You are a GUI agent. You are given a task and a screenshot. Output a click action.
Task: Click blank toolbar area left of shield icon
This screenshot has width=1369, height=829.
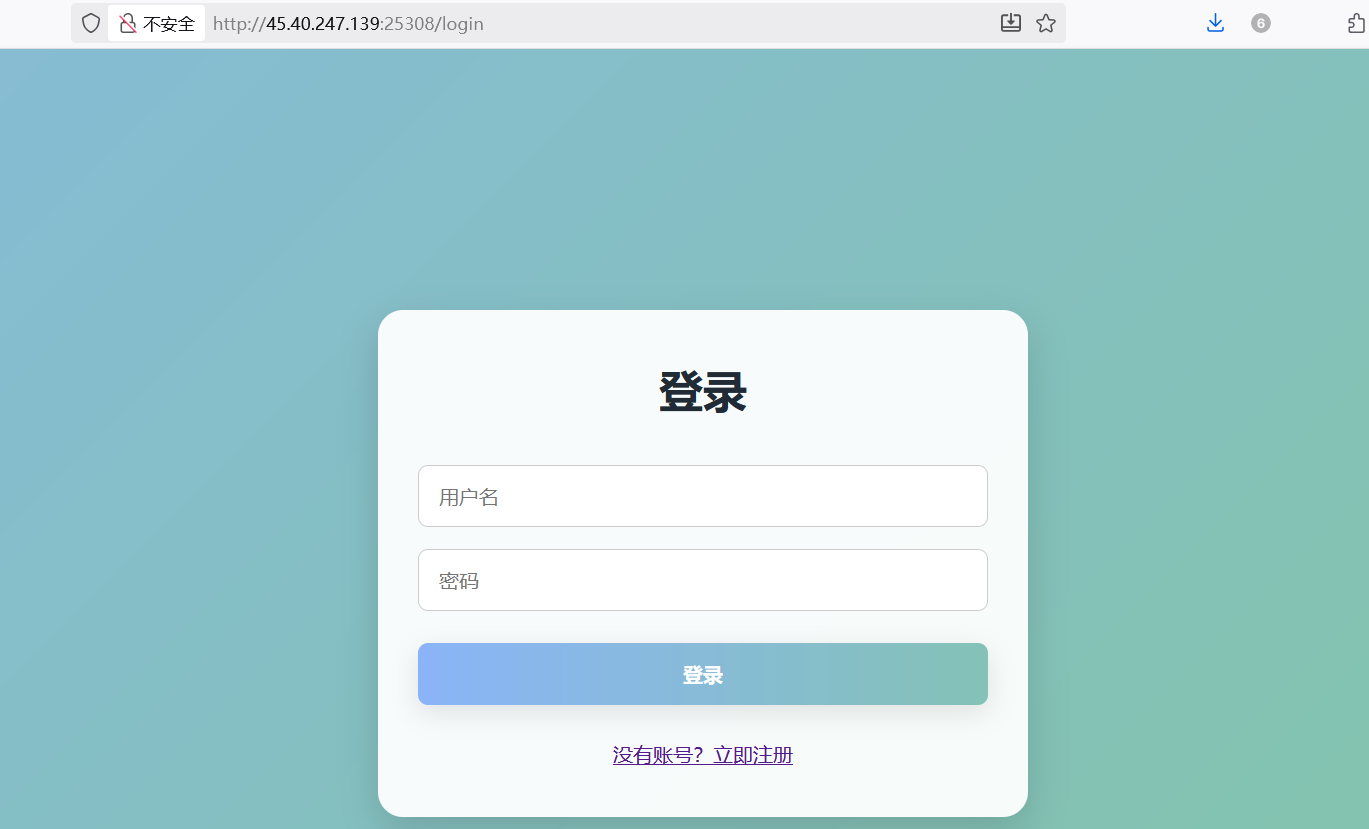point(35,23)
